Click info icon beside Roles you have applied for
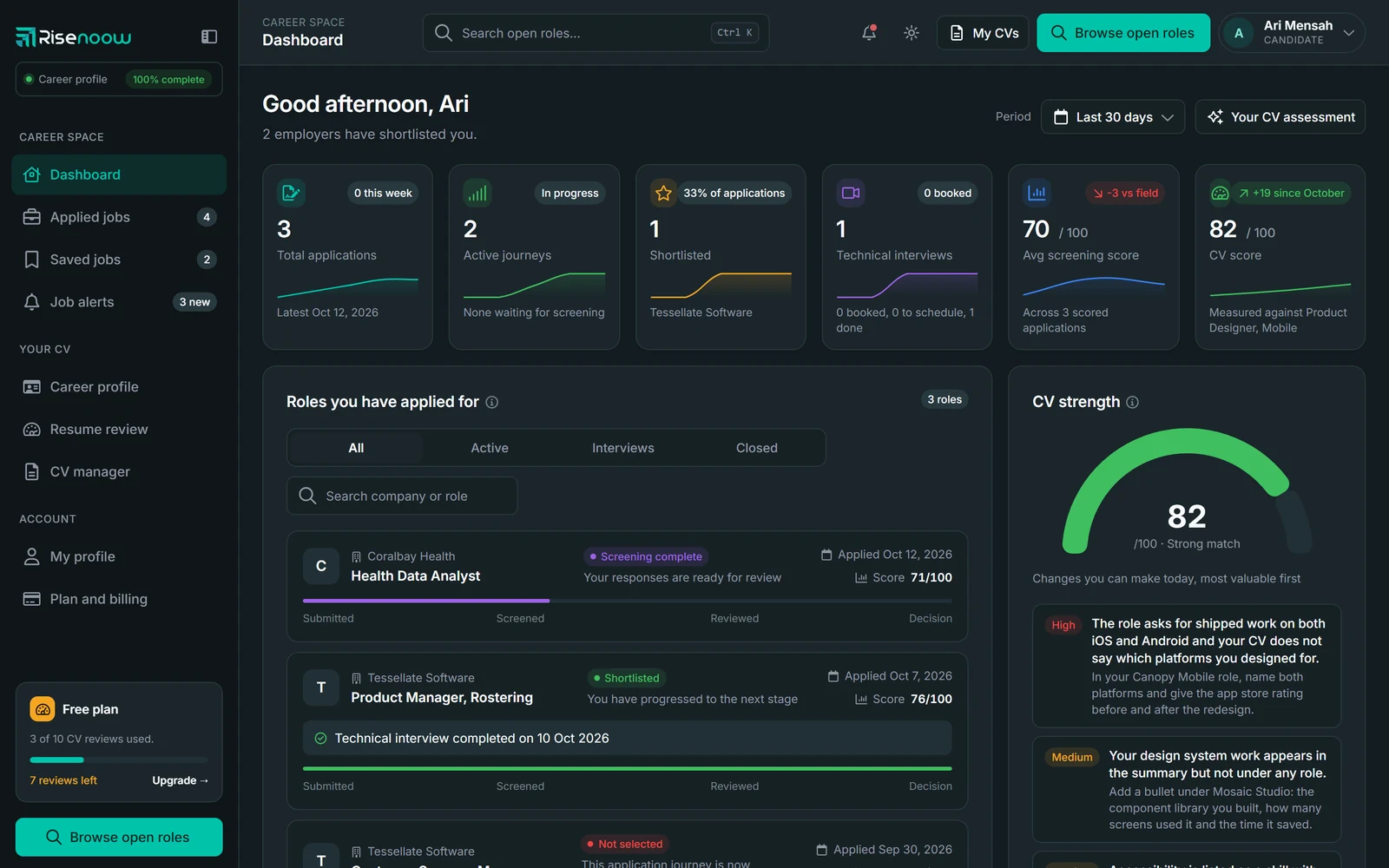Viewport: 1389px width, 868px height. click(492, 402)
